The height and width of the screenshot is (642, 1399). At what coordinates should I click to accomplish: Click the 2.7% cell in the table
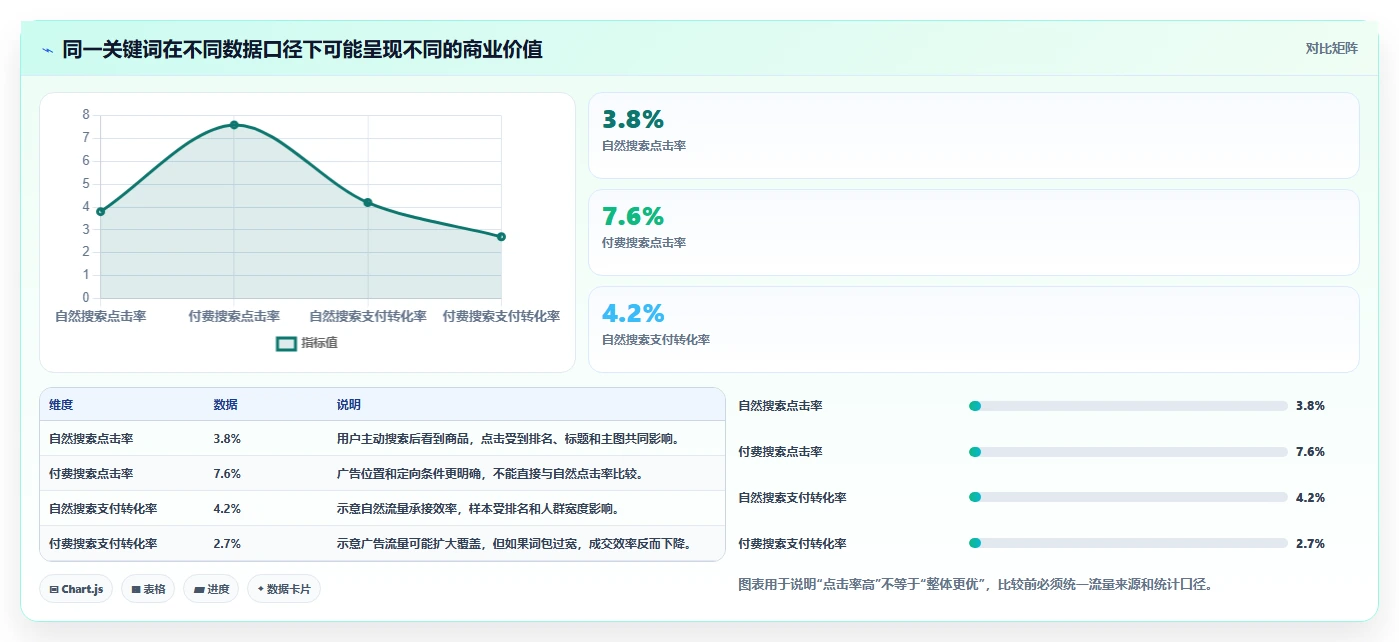[x=227, y=543]
